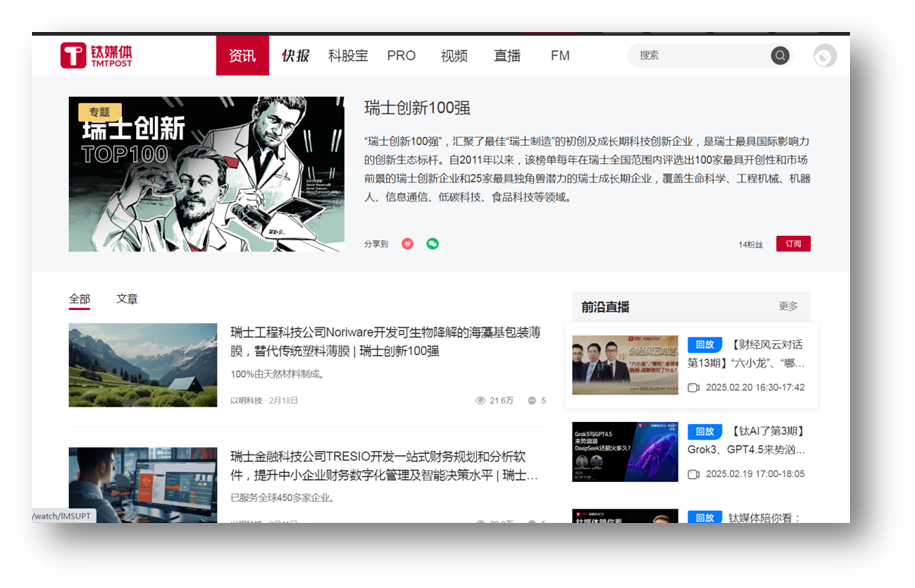
Task: Click views eye icon on Noriware article
Action: click(480, 400)
